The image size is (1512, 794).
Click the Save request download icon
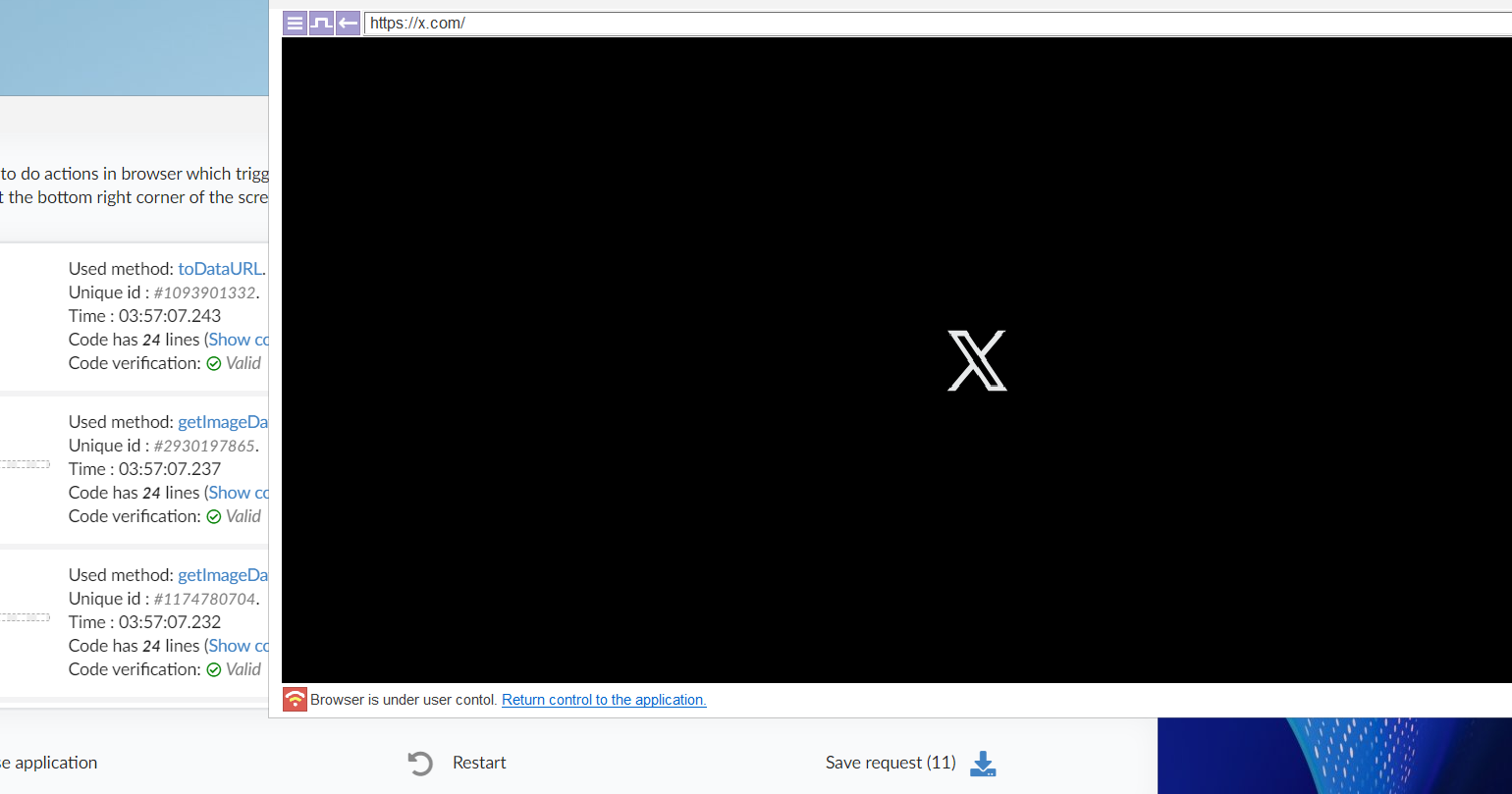coord(983,764)
